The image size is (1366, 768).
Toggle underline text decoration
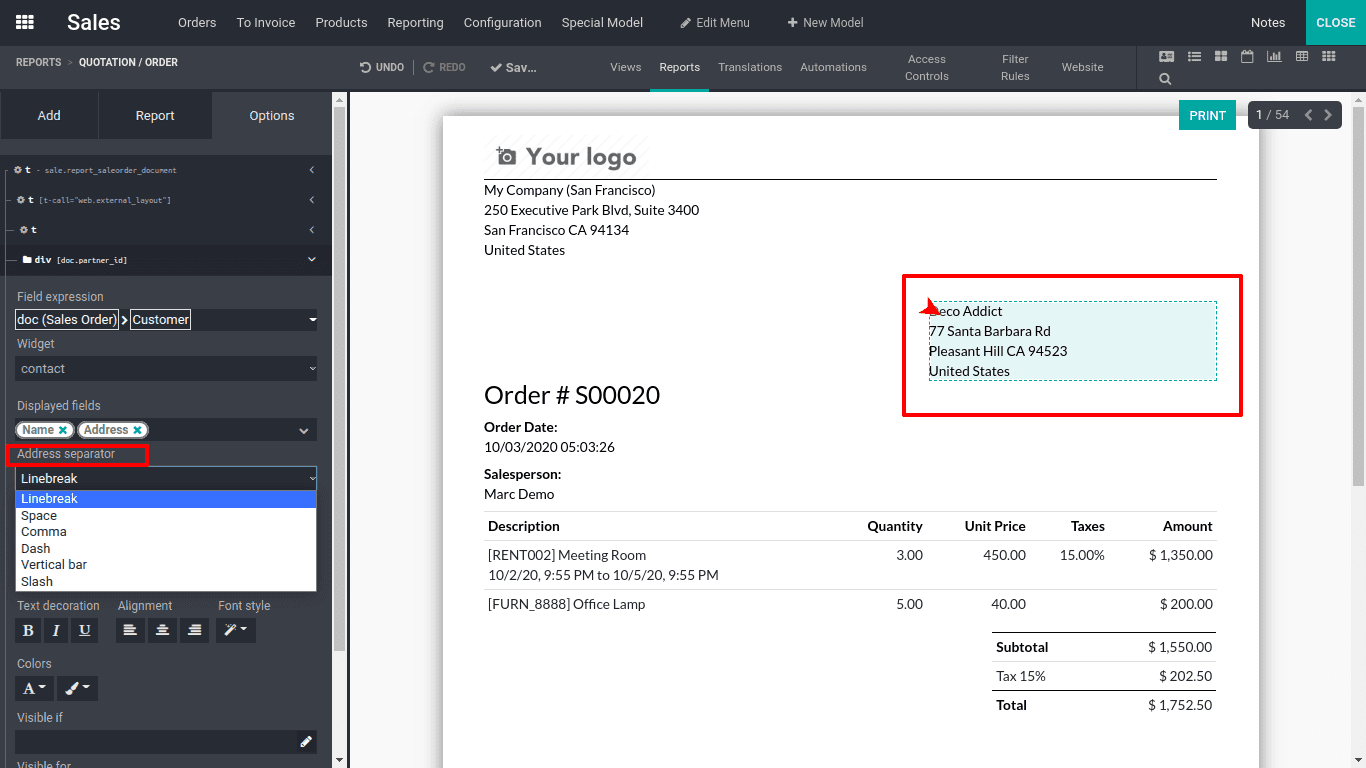[x=85, y=630]
